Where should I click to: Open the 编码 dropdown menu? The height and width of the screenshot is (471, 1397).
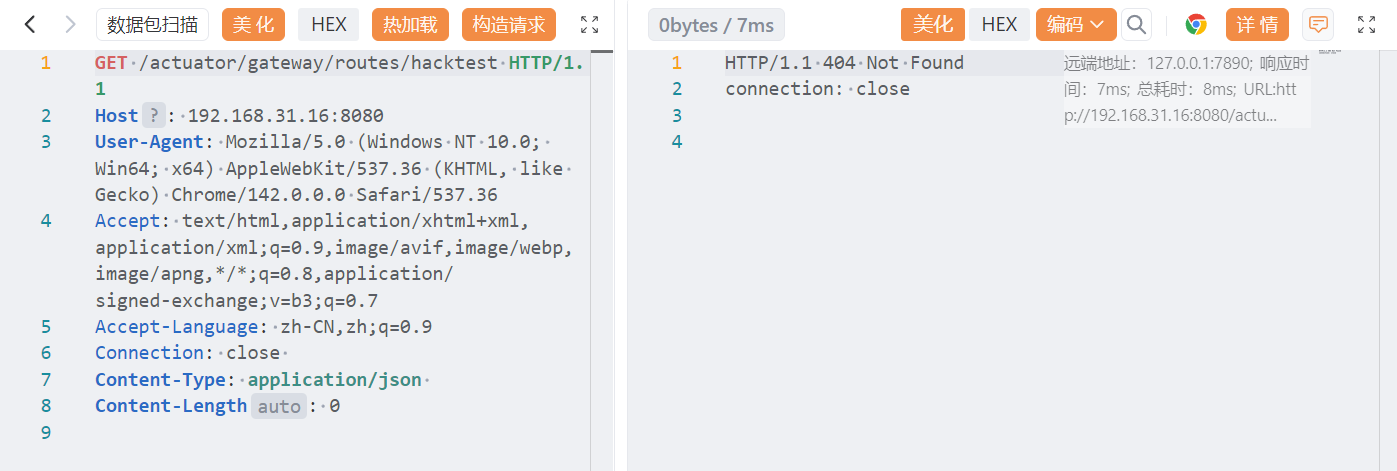click(x=1075, y=25)
